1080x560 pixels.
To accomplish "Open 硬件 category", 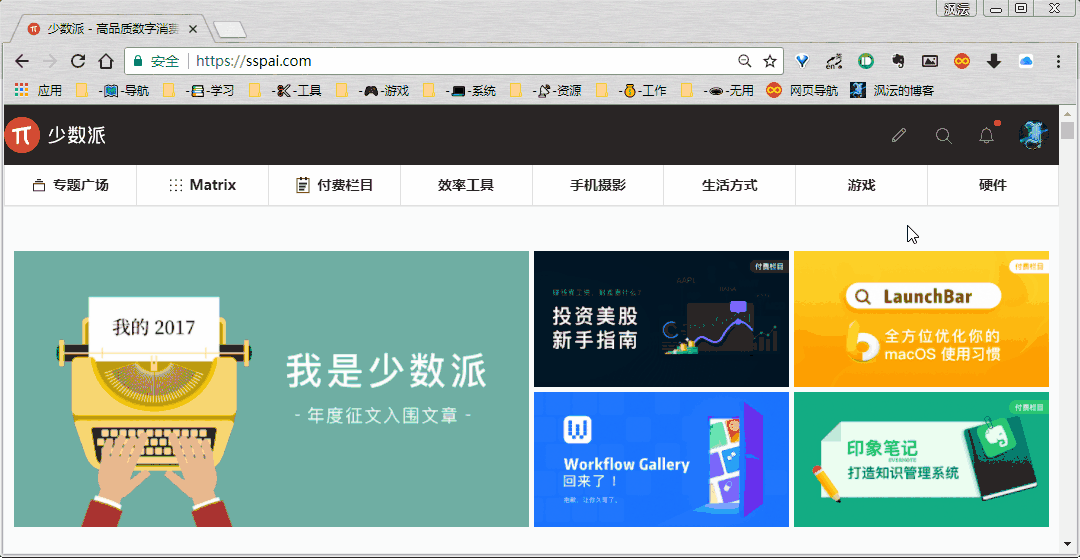I will [x=993, y=185].
